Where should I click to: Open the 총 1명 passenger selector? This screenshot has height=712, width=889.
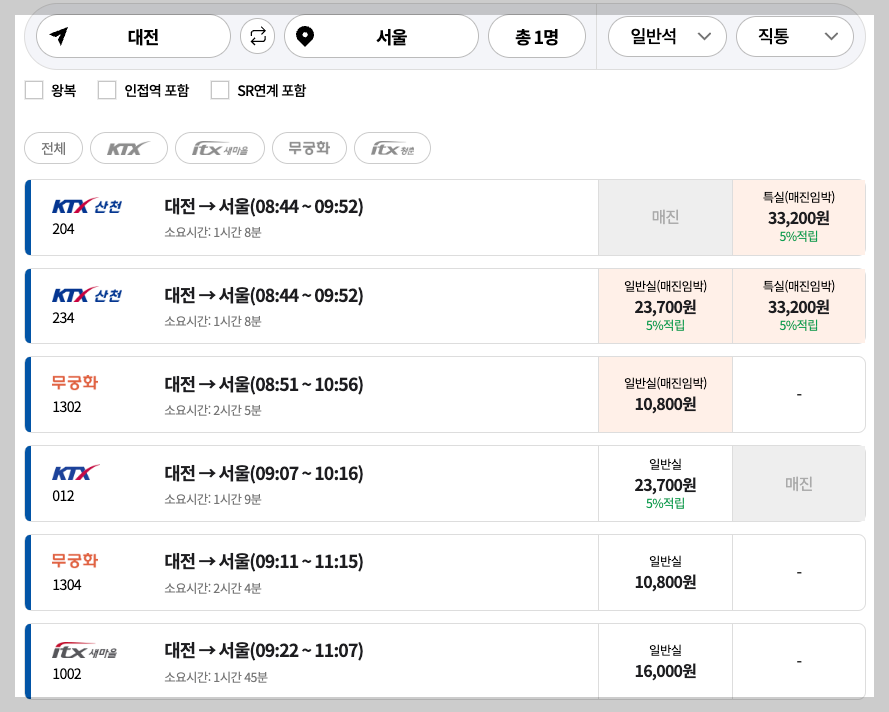click(537, 36)
